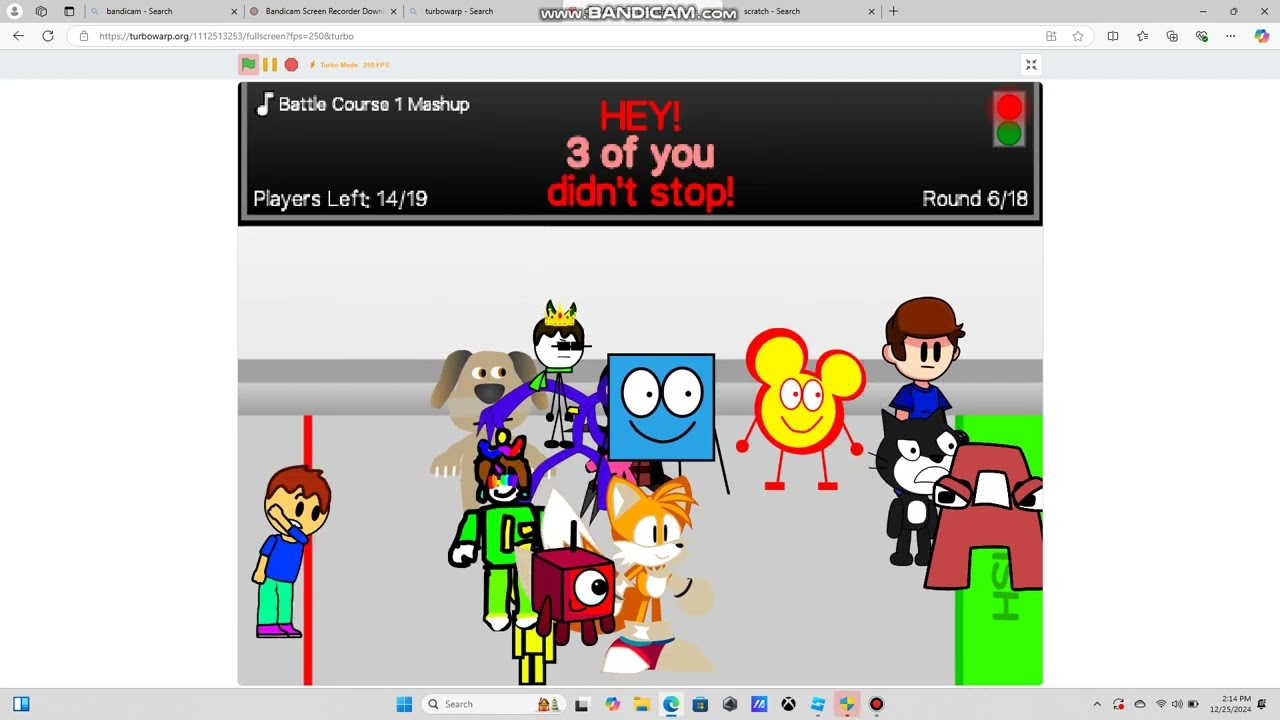Toggle the vertical tabs actions menu
This screenshot has height=720, width=1280.
(x=69, y=11)
